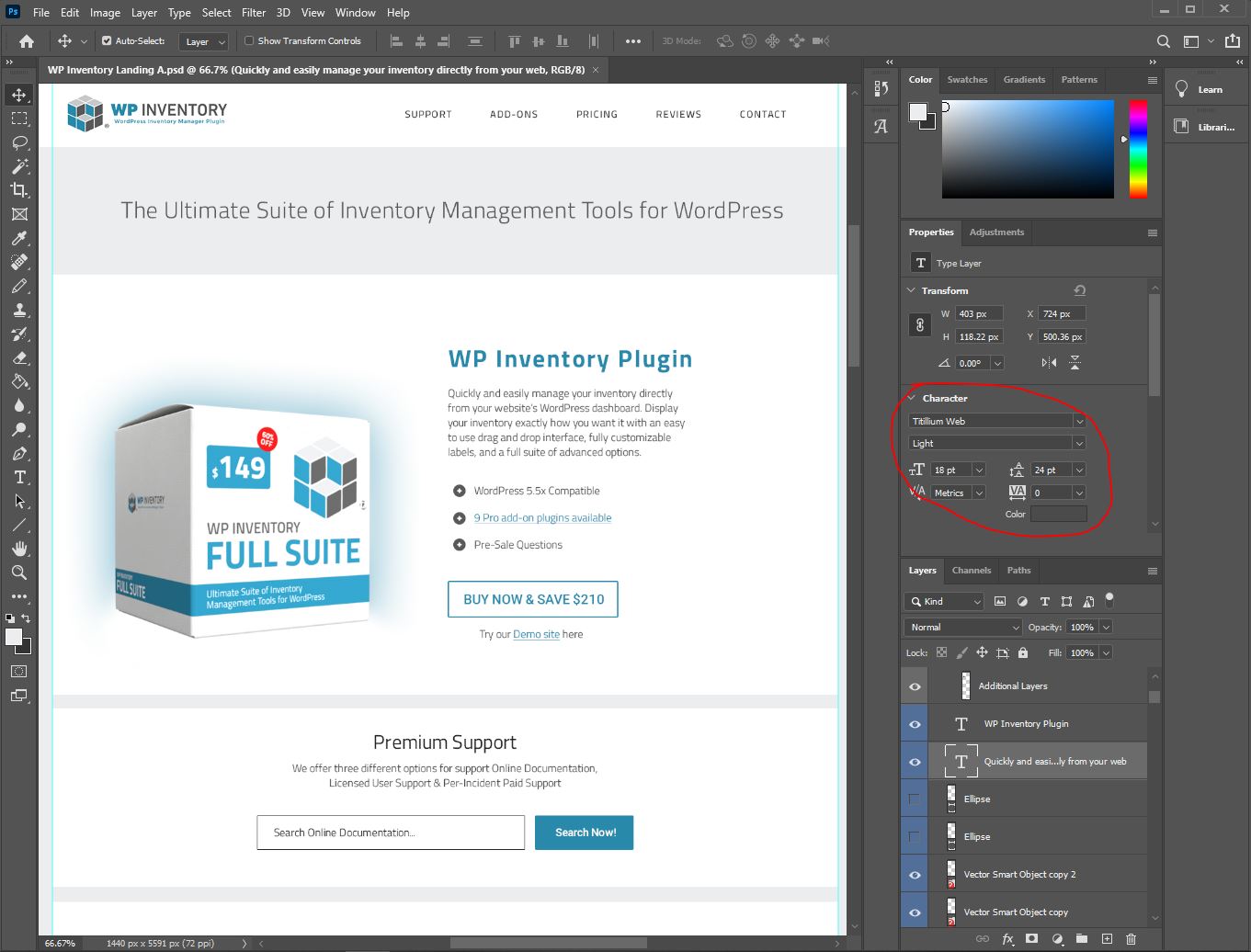Select the Healing Brush tool
Screen dimensions: 1251x952
(18, 262)
